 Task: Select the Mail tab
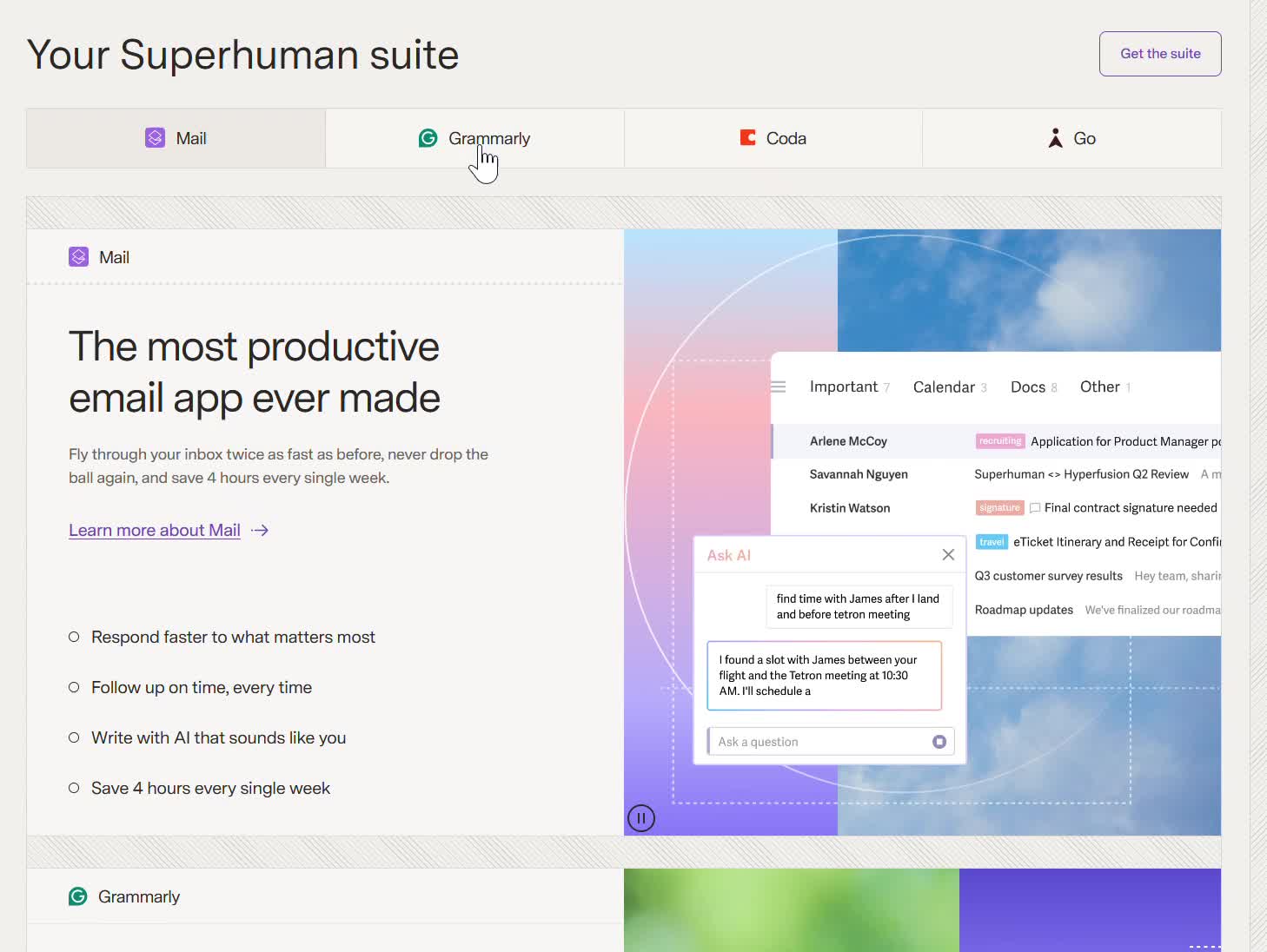(176, 138)
